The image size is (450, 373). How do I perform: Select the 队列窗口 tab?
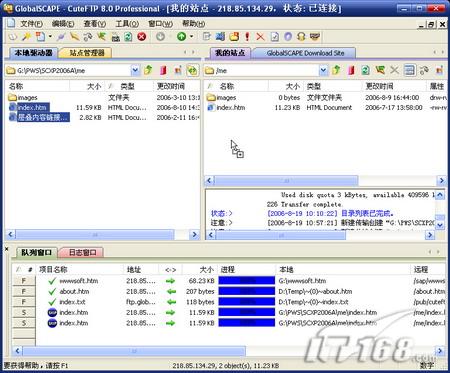click(36, 253)
